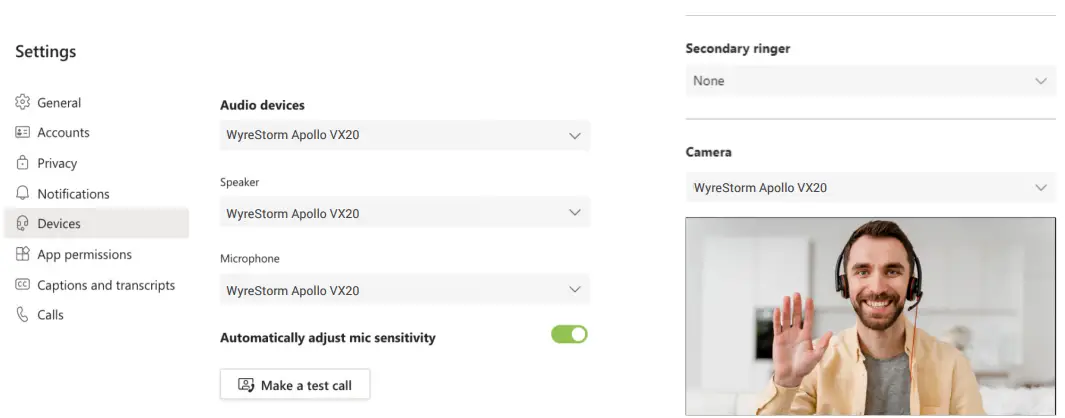Open the Privacy settings section

pyautogui.click(x=57, y=163)
